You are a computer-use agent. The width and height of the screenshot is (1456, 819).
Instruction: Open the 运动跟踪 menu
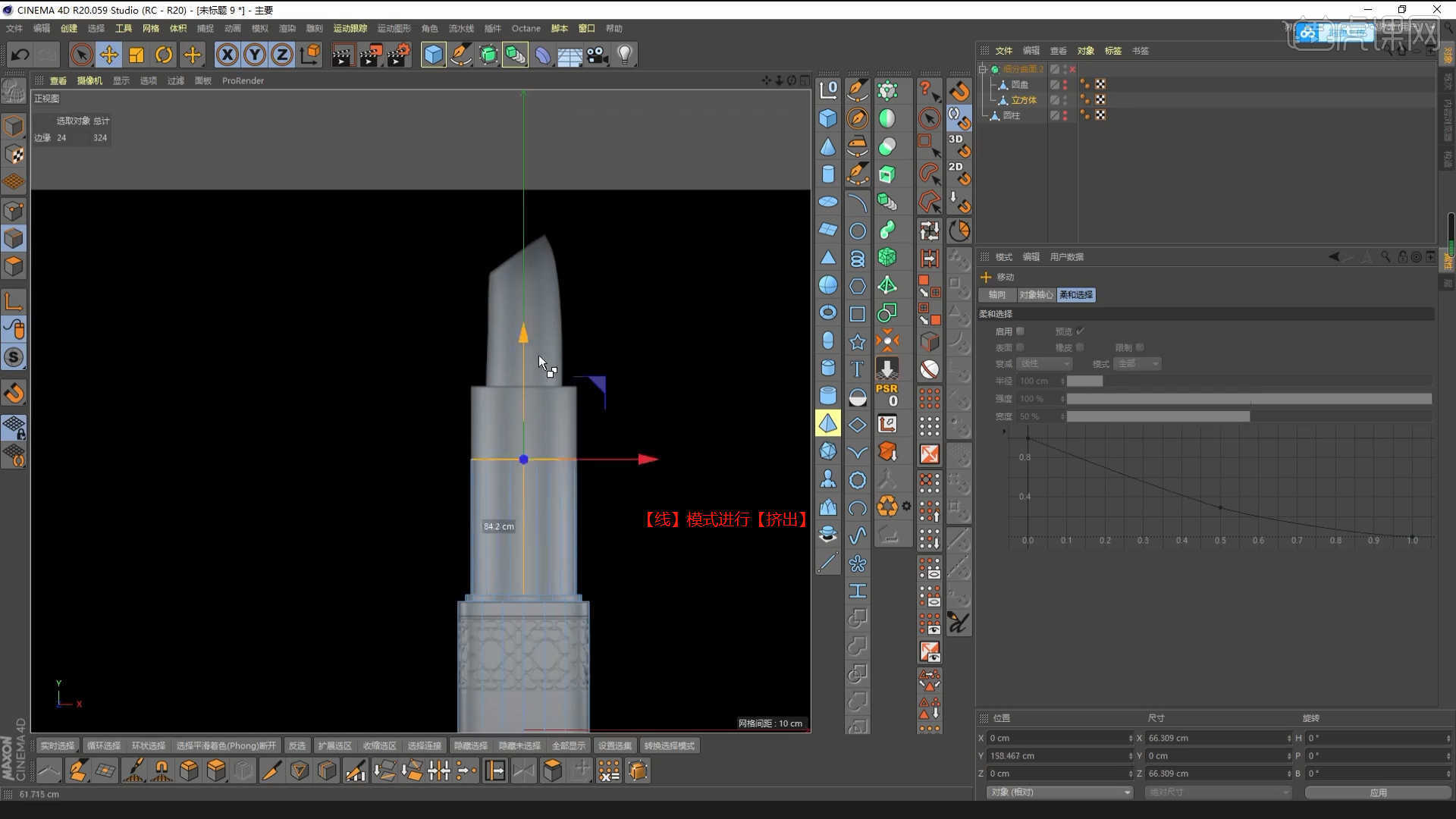point(350,28)
